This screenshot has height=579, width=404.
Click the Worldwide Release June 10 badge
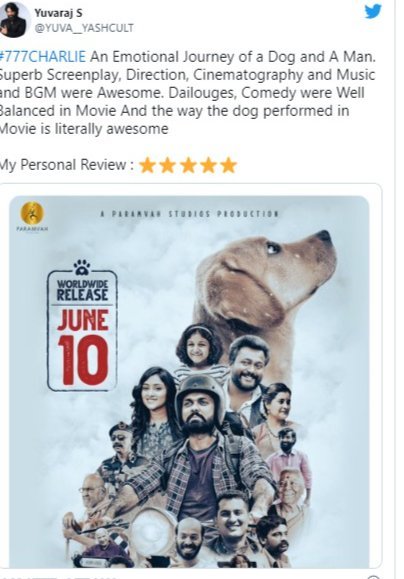click(82, 330)
